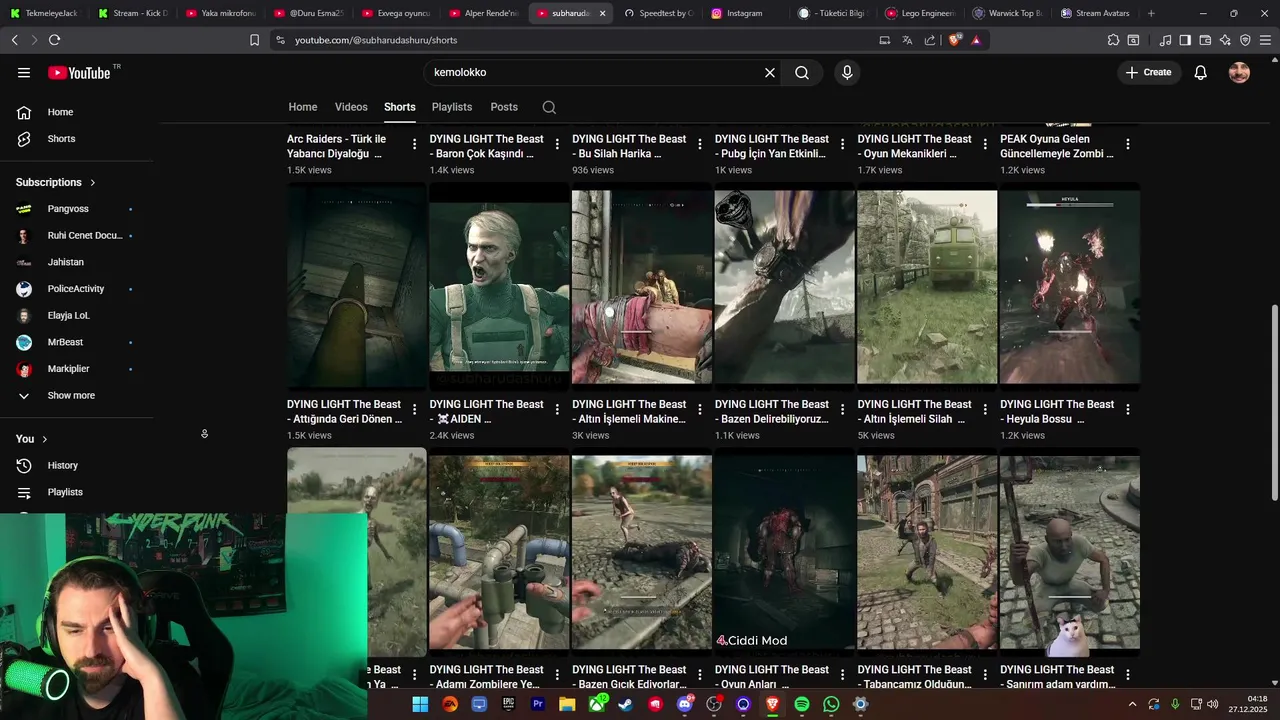Switch to the channel Videos tab

pos(351,107)
